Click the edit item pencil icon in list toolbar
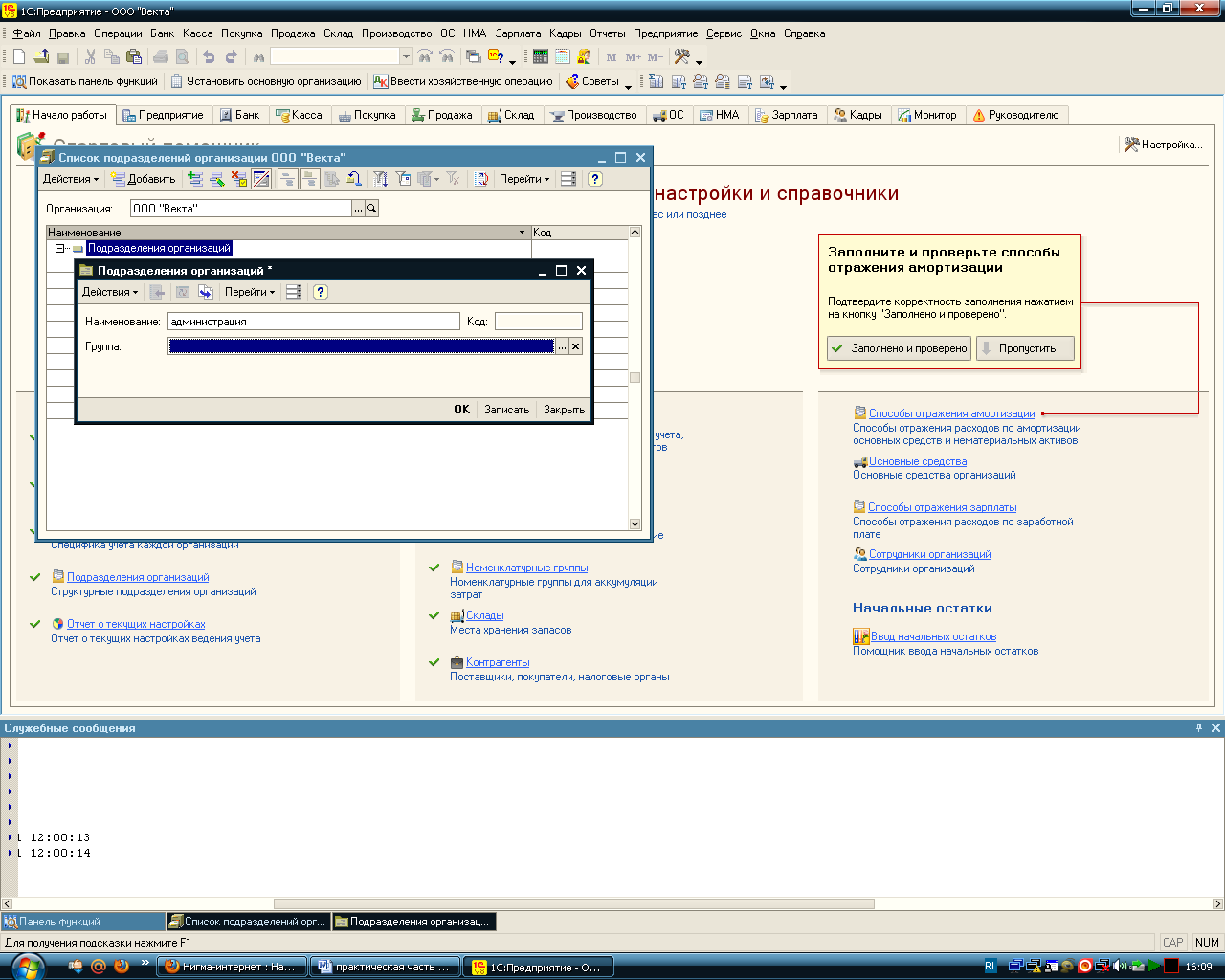The image size is (1225, 980). 217,179
